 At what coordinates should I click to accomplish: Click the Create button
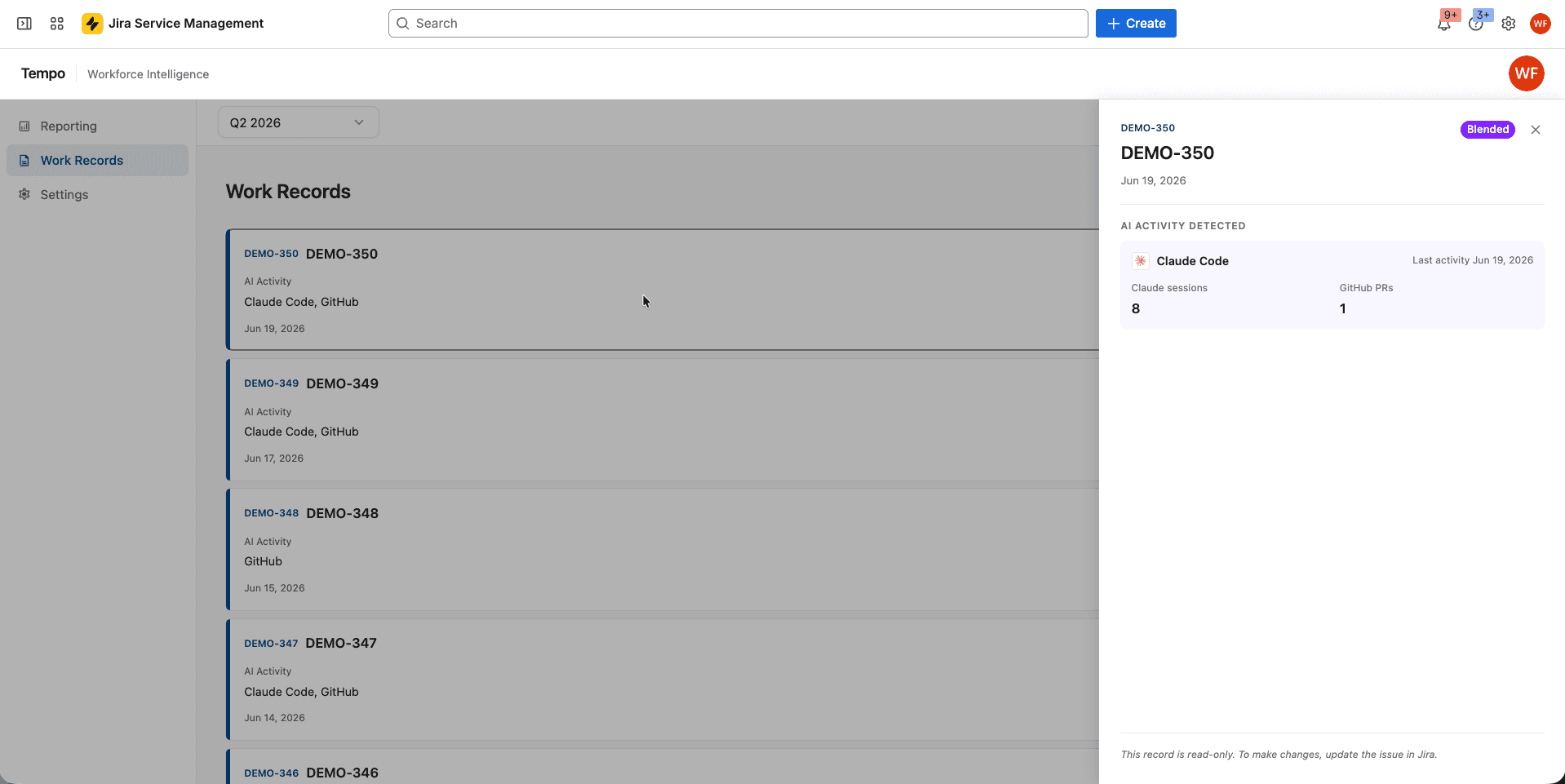1136,24
